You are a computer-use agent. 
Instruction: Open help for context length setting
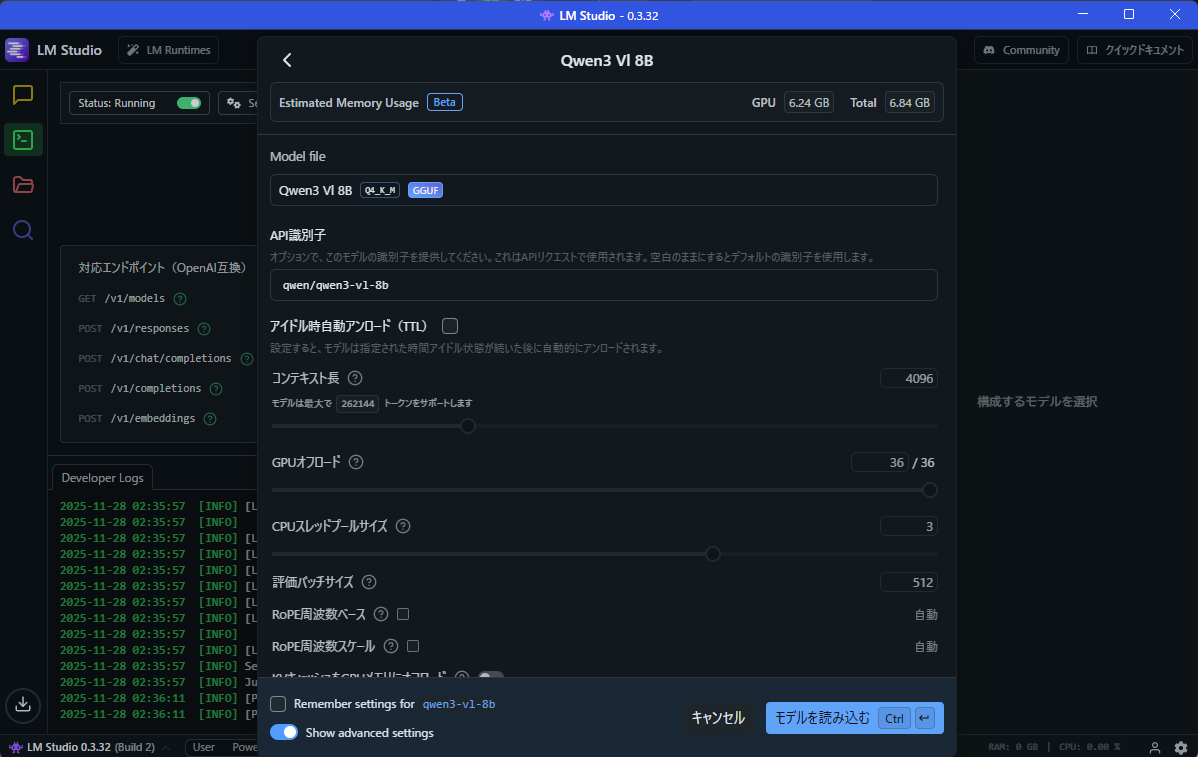click(355, 378)
